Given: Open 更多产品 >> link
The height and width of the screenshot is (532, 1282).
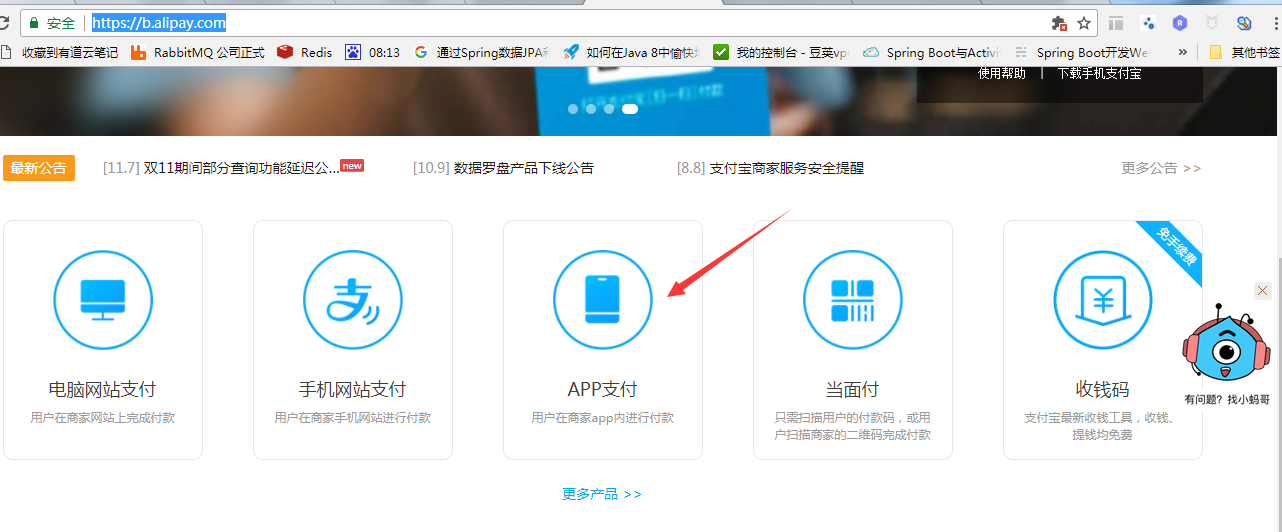Looking at the screenshot, I should (602, 494).
